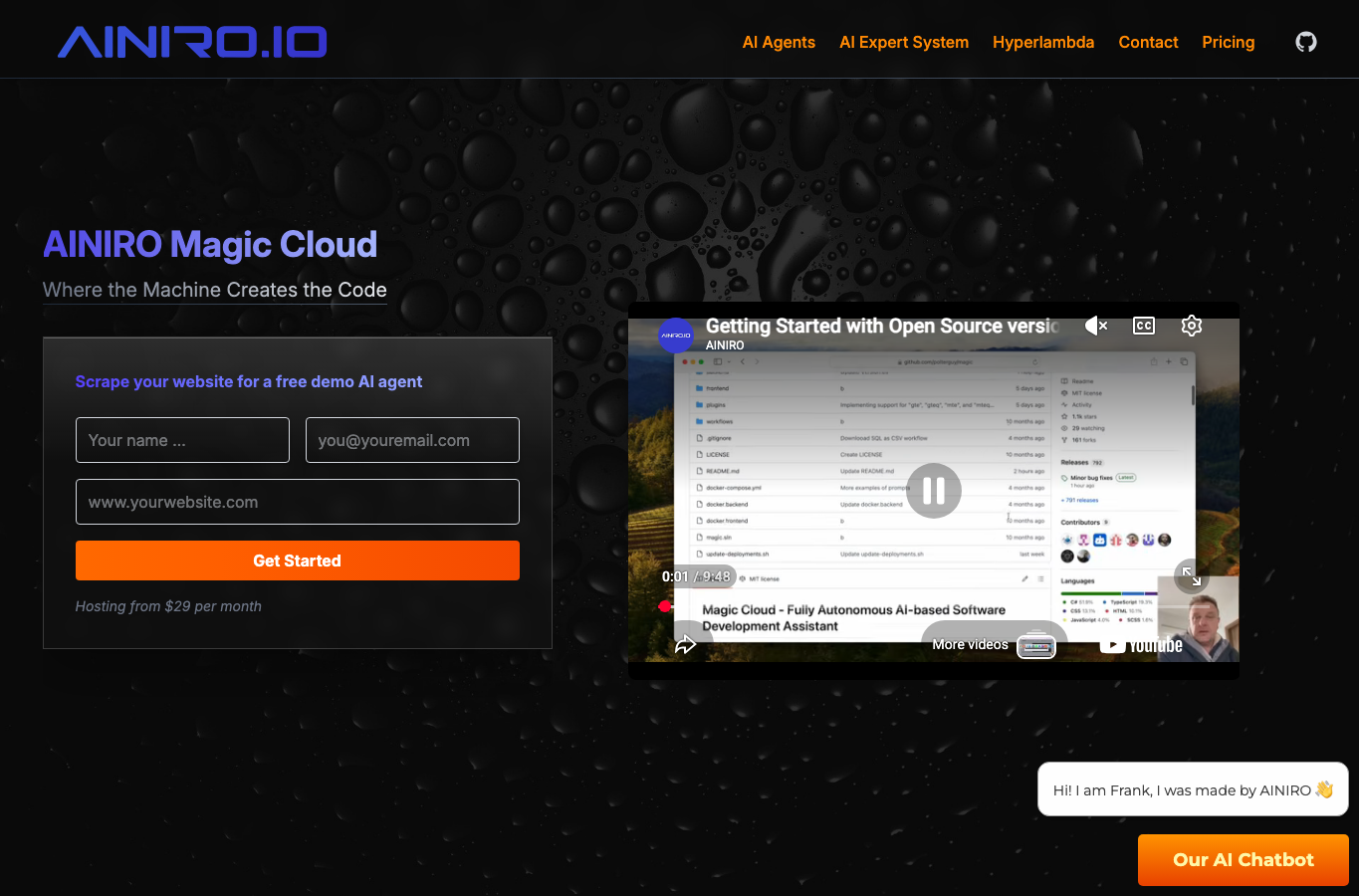Open the GitHub icon in the navbar
The height and width of the screenshot is (896, 1359).
point(1305,42)
